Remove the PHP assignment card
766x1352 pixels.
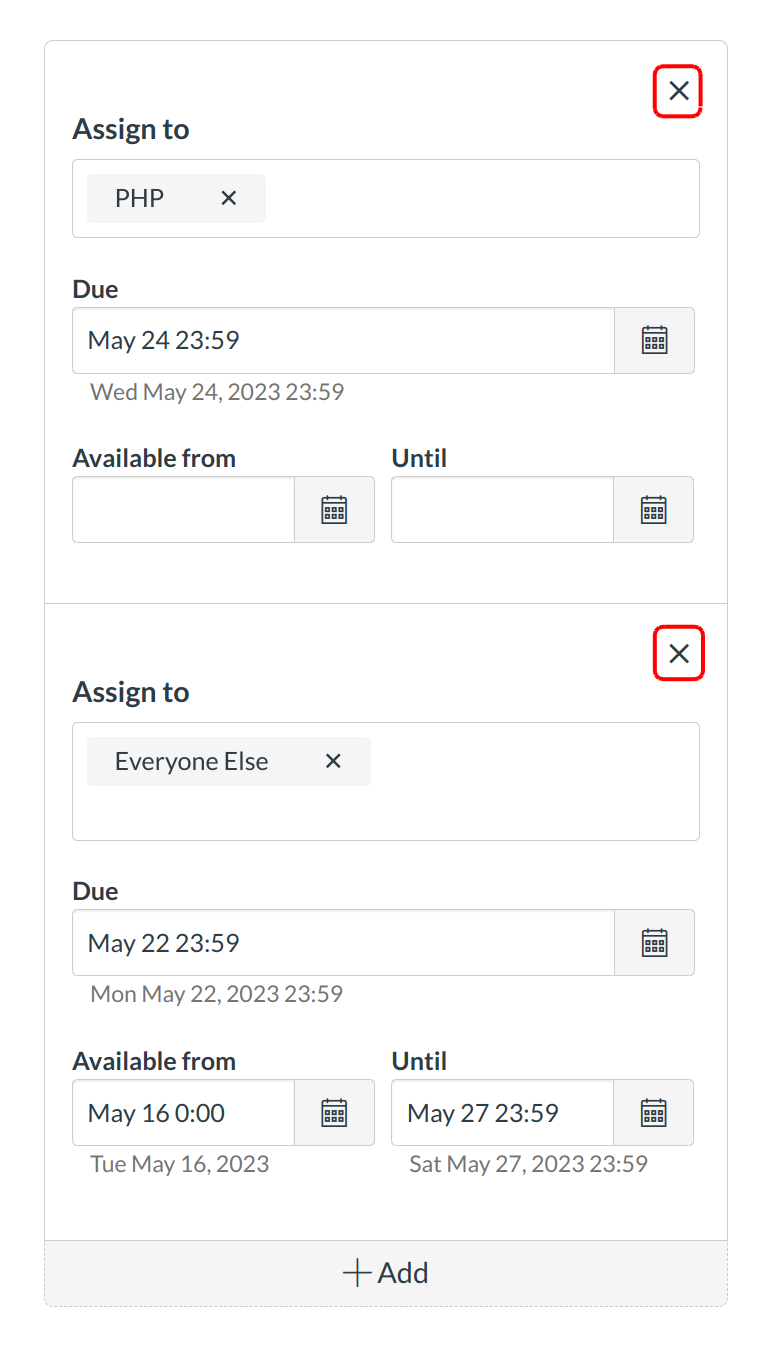(x=679, y=91)
